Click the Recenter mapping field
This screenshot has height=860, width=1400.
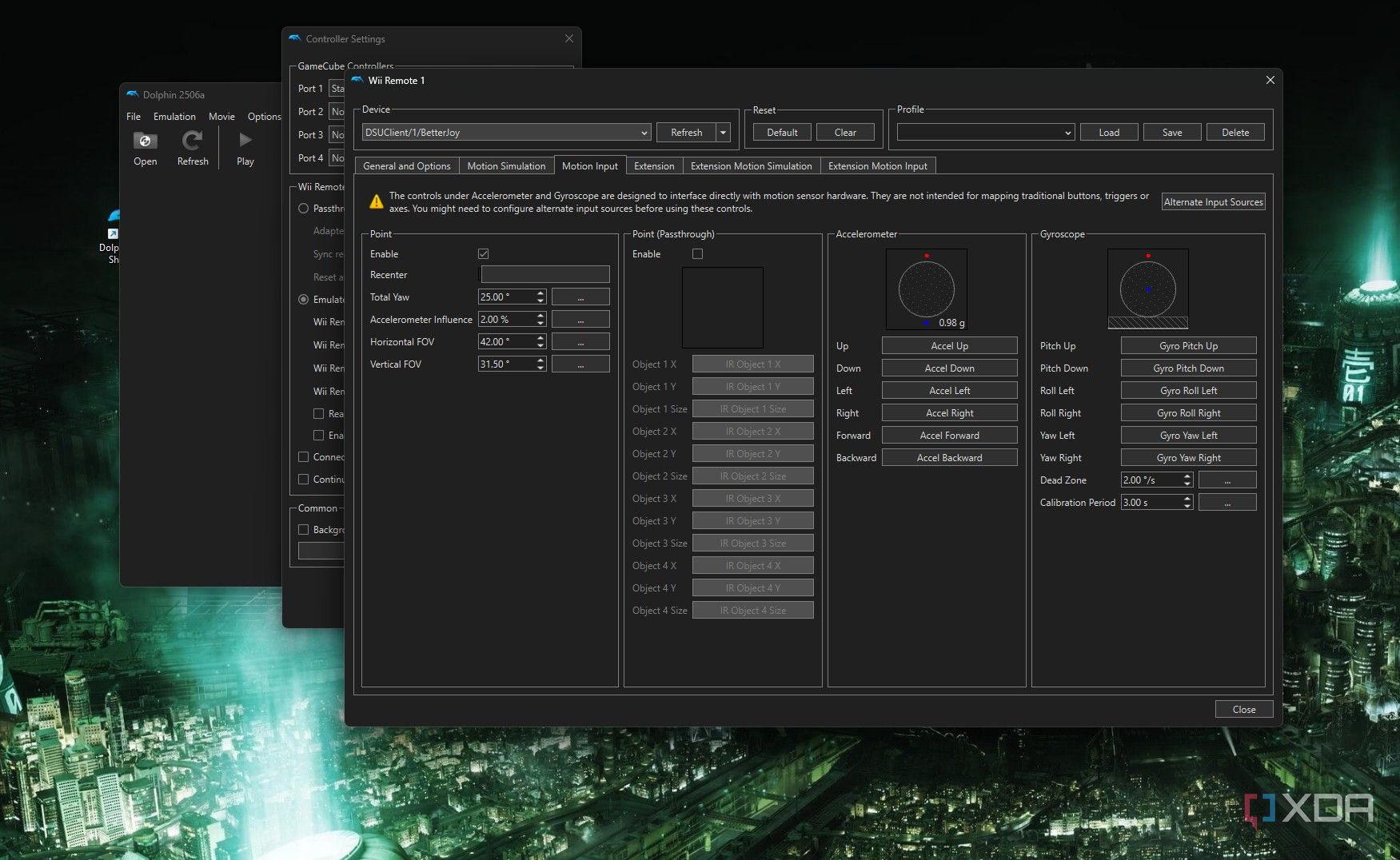[x=544, y=275]
